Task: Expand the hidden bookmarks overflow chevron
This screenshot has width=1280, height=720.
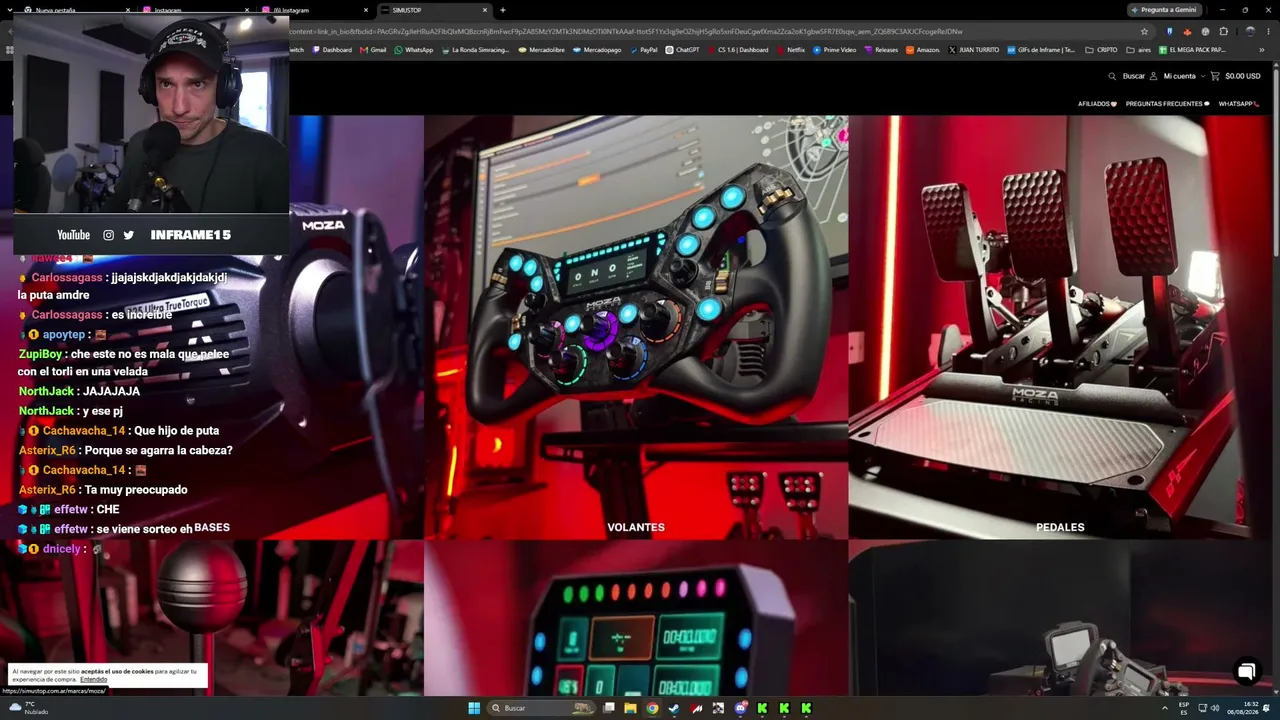Action: click(1262, 49)
